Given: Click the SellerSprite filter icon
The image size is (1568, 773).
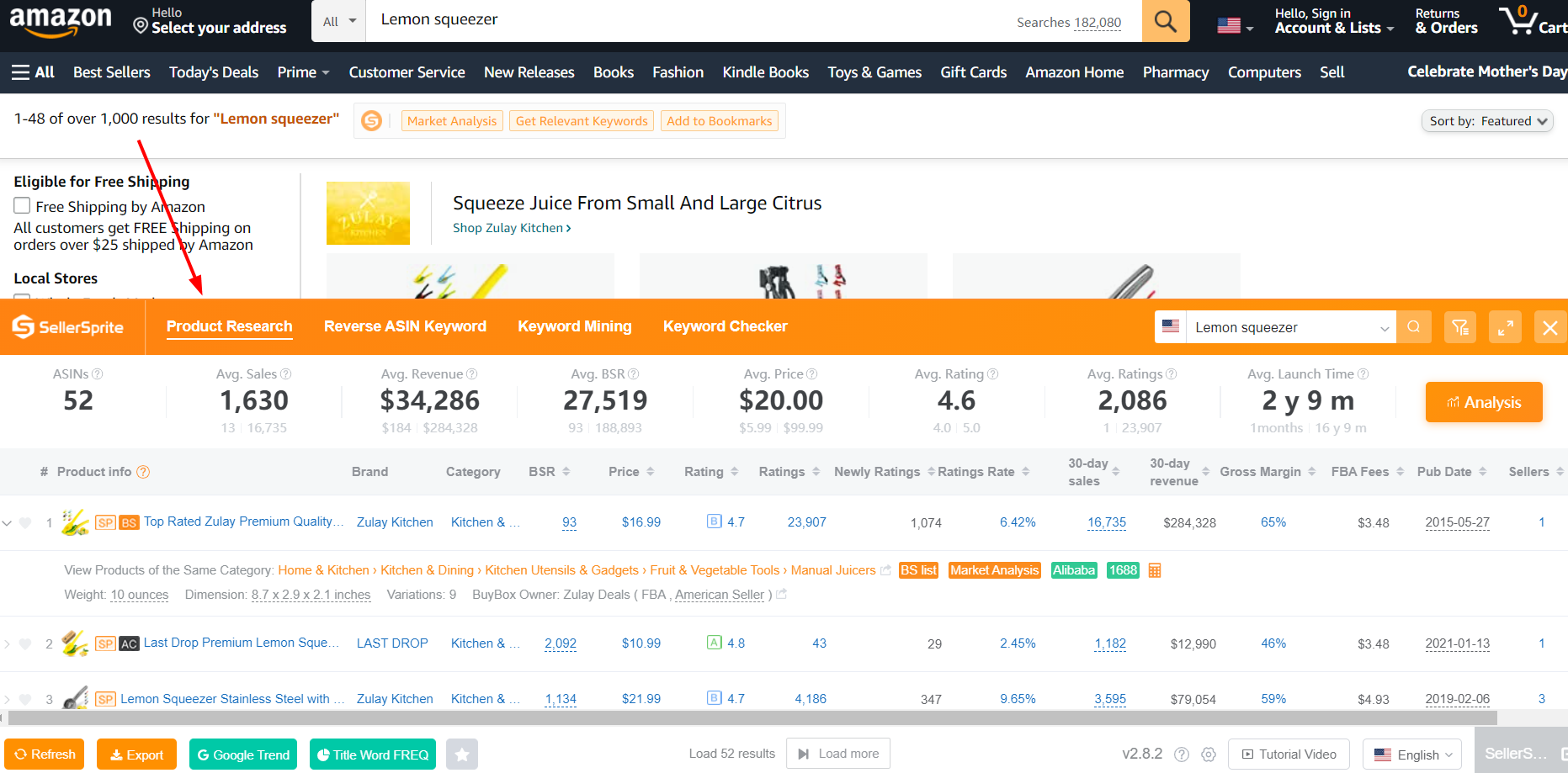Looking at the screenshot, I should coord(1460,327).
